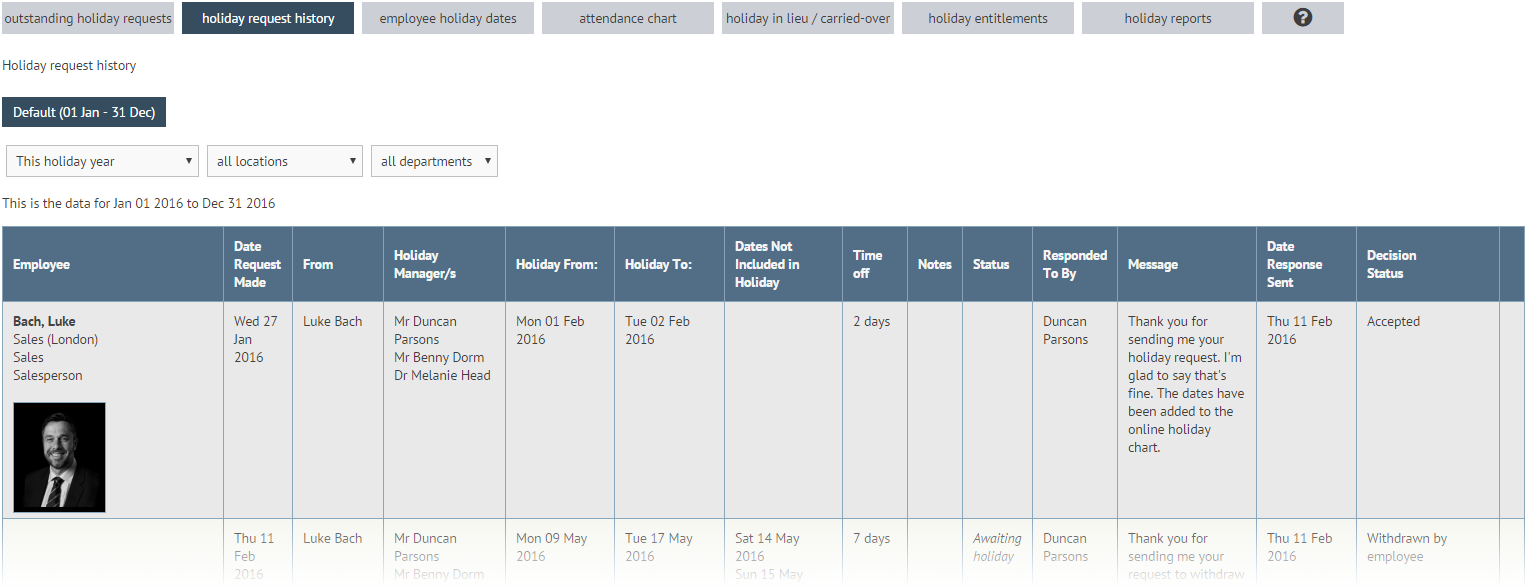Click the help question mark icon
This screenshot has height=587, width=1527.
coord(1302,18)
